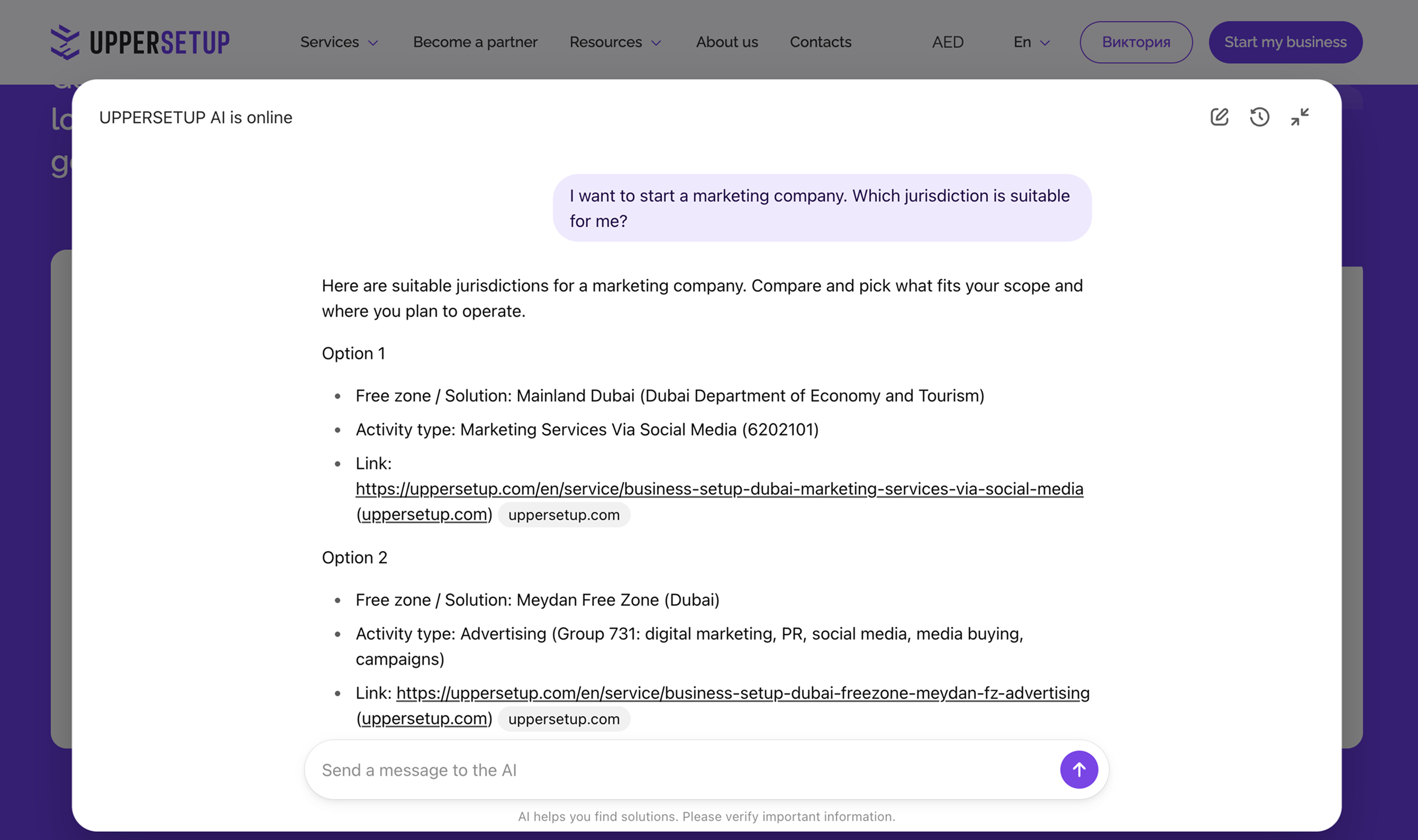
Task: Click the UPPERSETUP logo
Action: coord(140,42)
